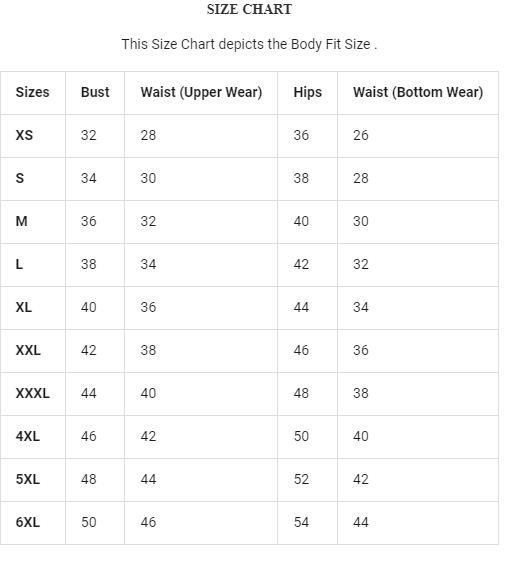This screenshot has width=508, height=561.
Task: Click the XL size row label
Action: [x=24, y=307]
